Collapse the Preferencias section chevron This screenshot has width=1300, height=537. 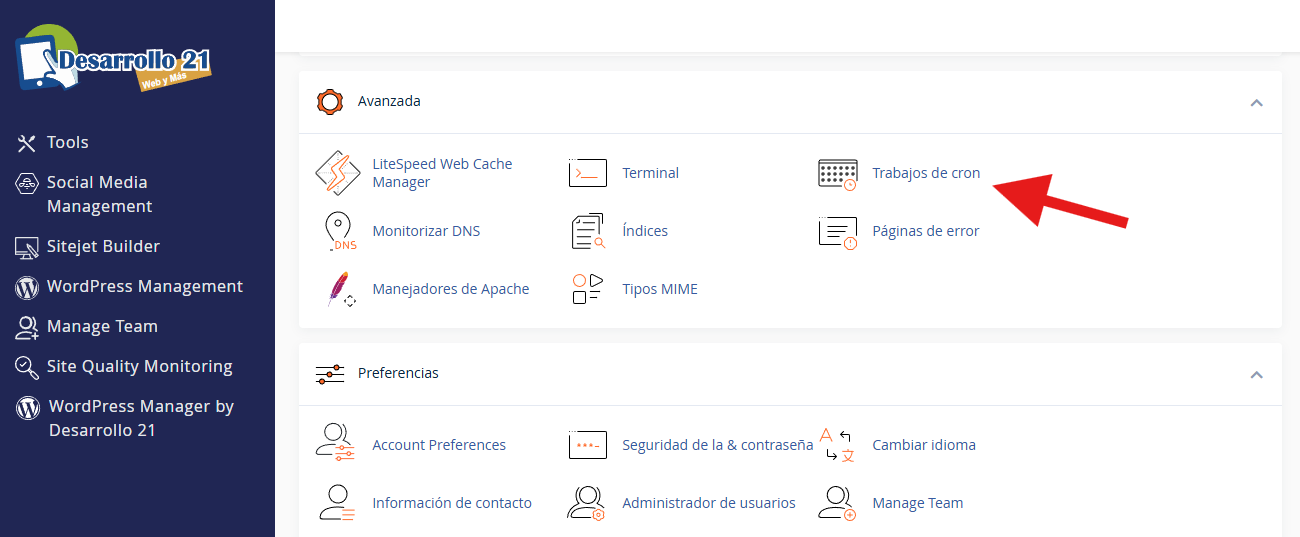click(x=1256, y=374)
